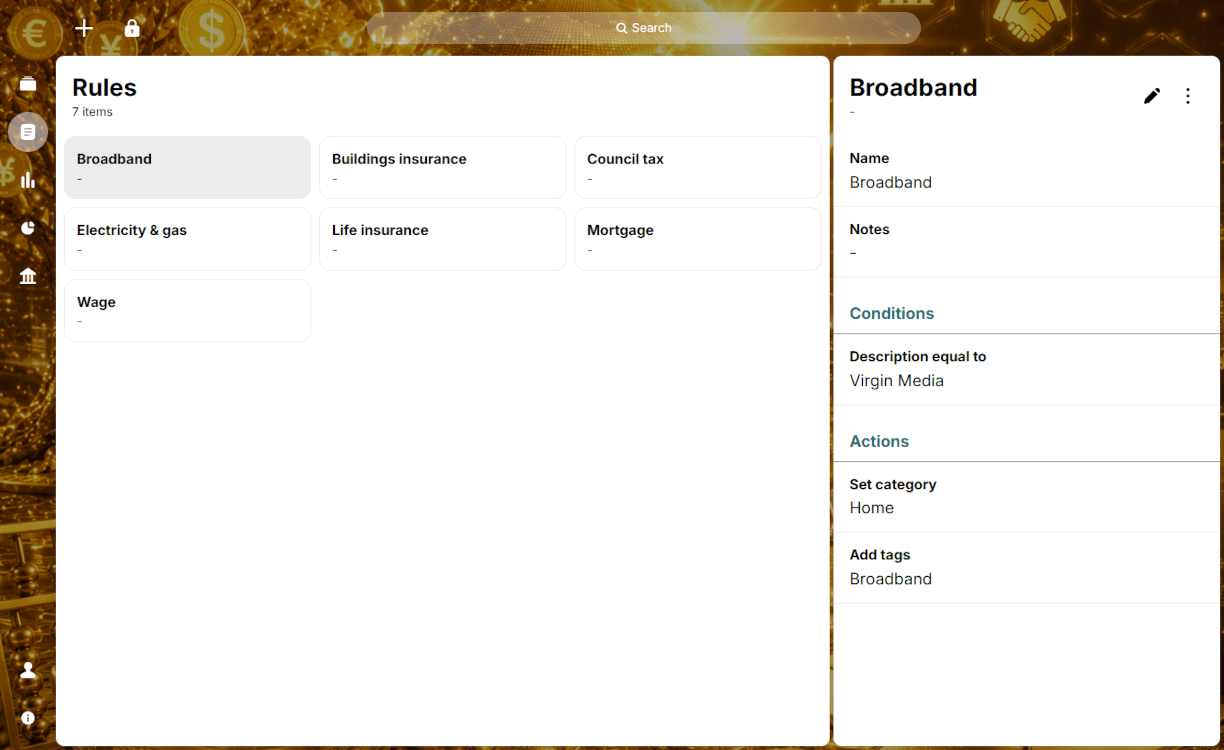Viewport: 1224px width, 750px height.
Task: Open the pie chart icon in the sidebar
Action: [28, 228]
